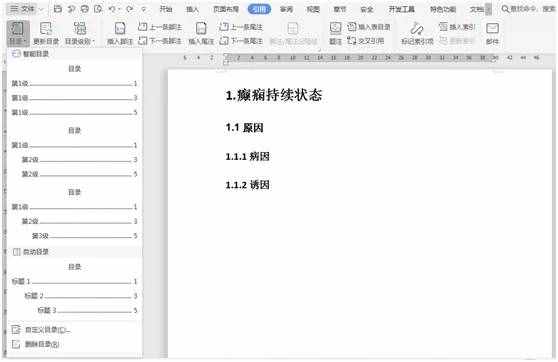558x362 pixels.
Task: Click the 智能目录 section header
Action: click(74, 54)
